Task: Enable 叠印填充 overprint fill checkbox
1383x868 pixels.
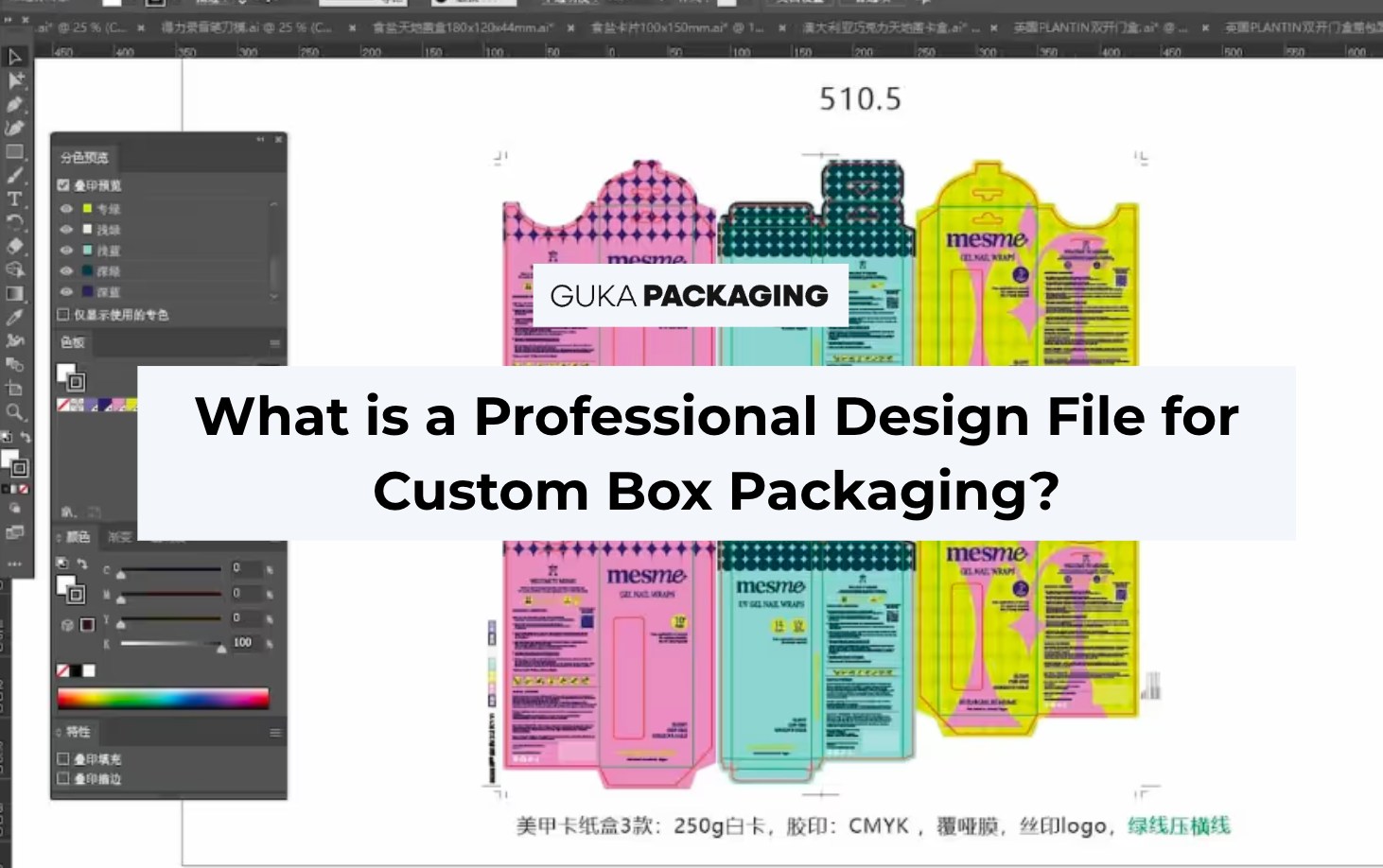Action: [63, 758]
